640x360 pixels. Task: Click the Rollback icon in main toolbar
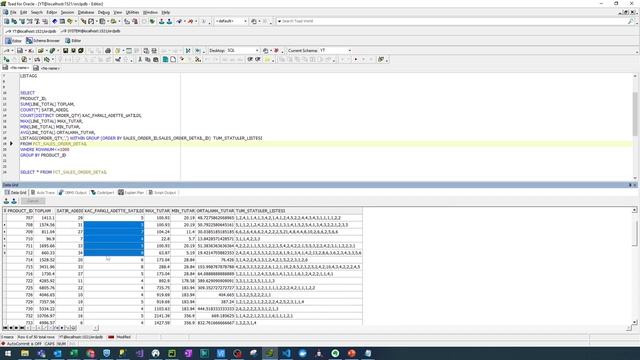[x=169, y=21]
